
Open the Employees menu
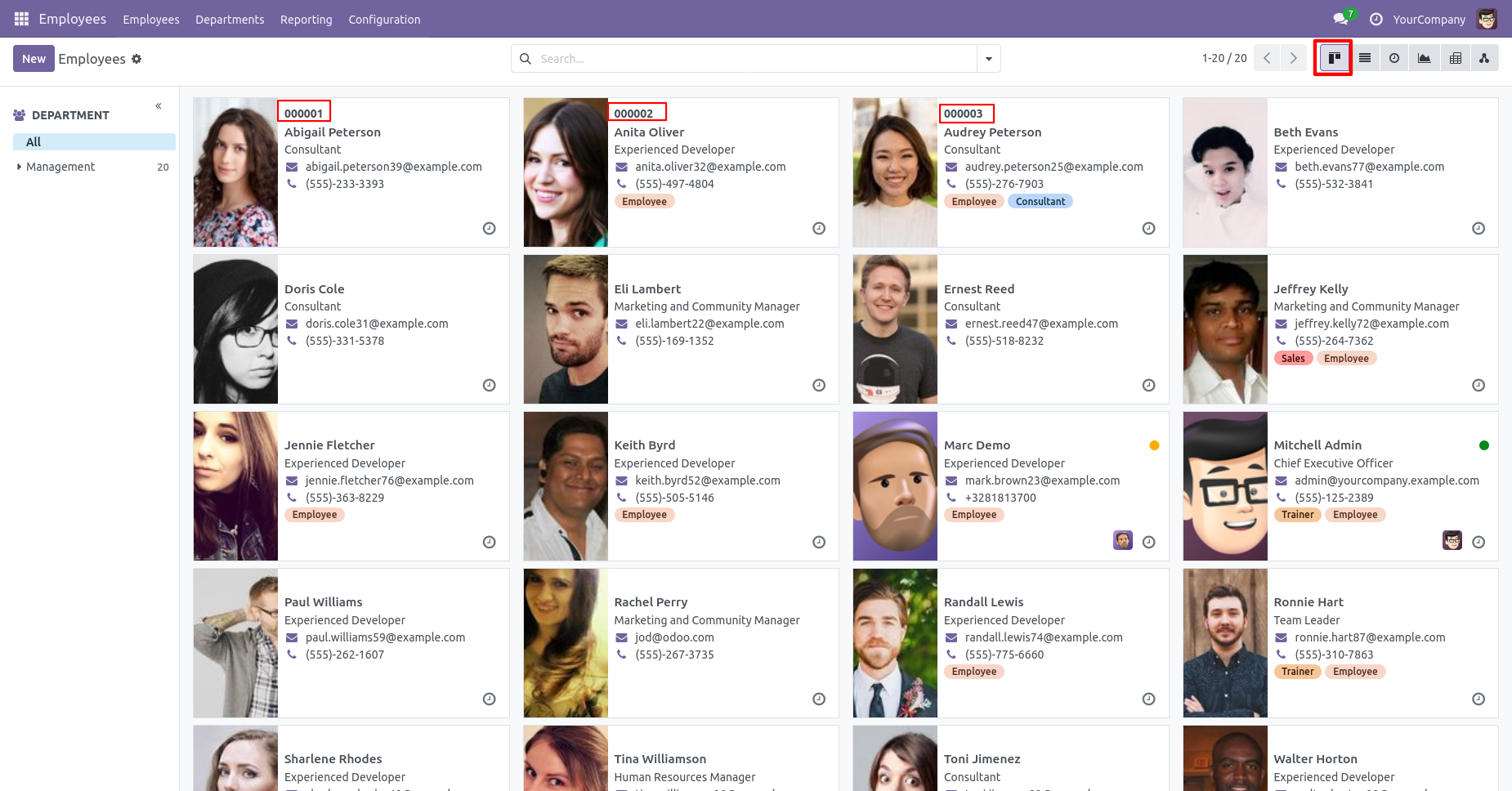point(151,20)
